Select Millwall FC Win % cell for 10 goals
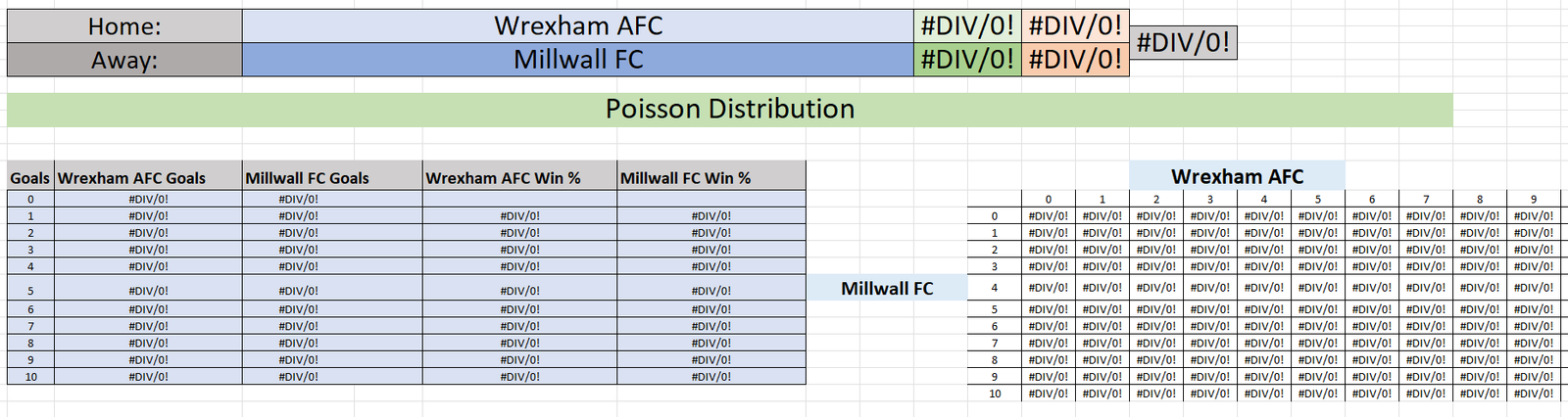The image size is (1568, 417). pos(711,376)
